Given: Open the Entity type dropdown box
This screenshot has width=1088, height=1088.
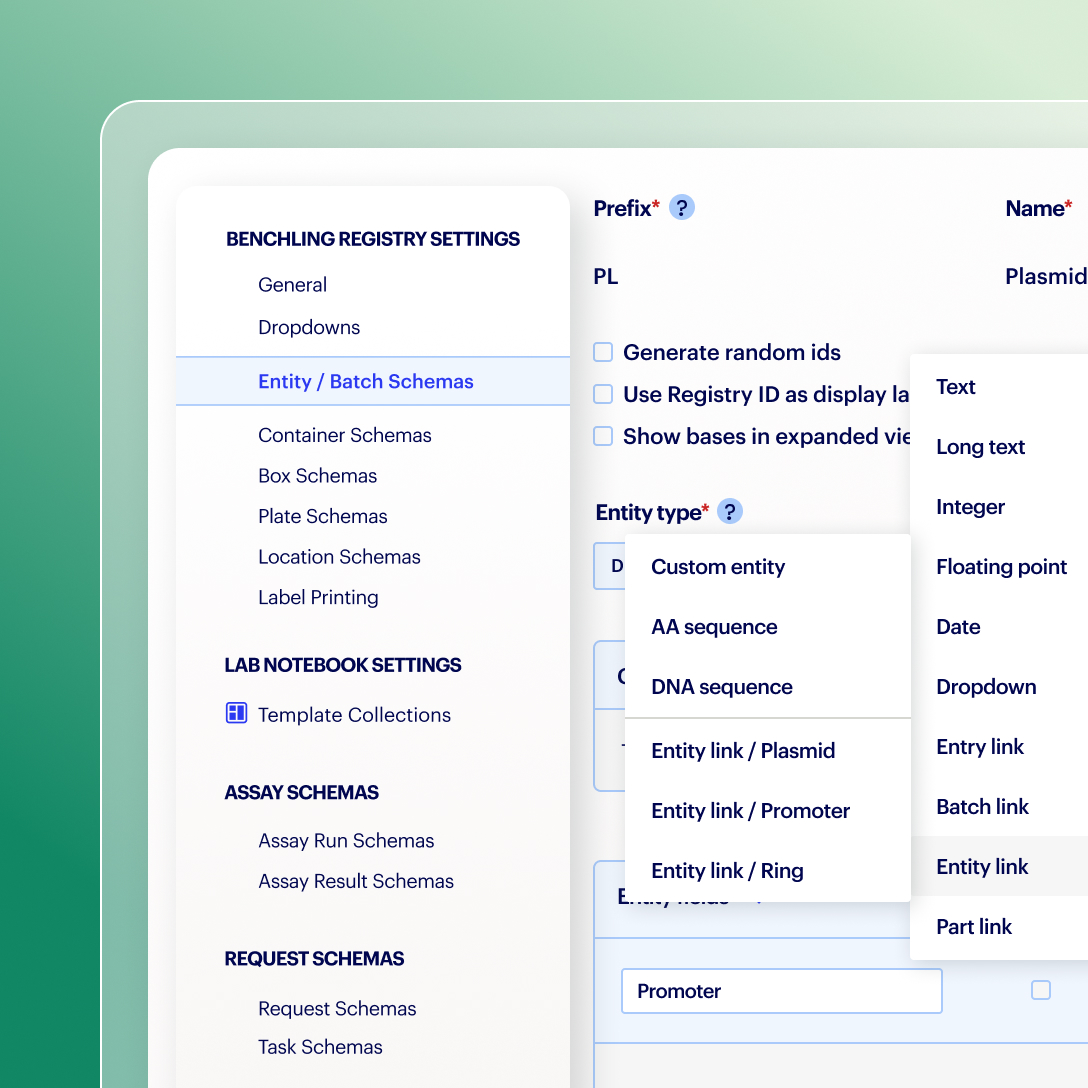Looking at the screenshot, I should coord(610,566).
